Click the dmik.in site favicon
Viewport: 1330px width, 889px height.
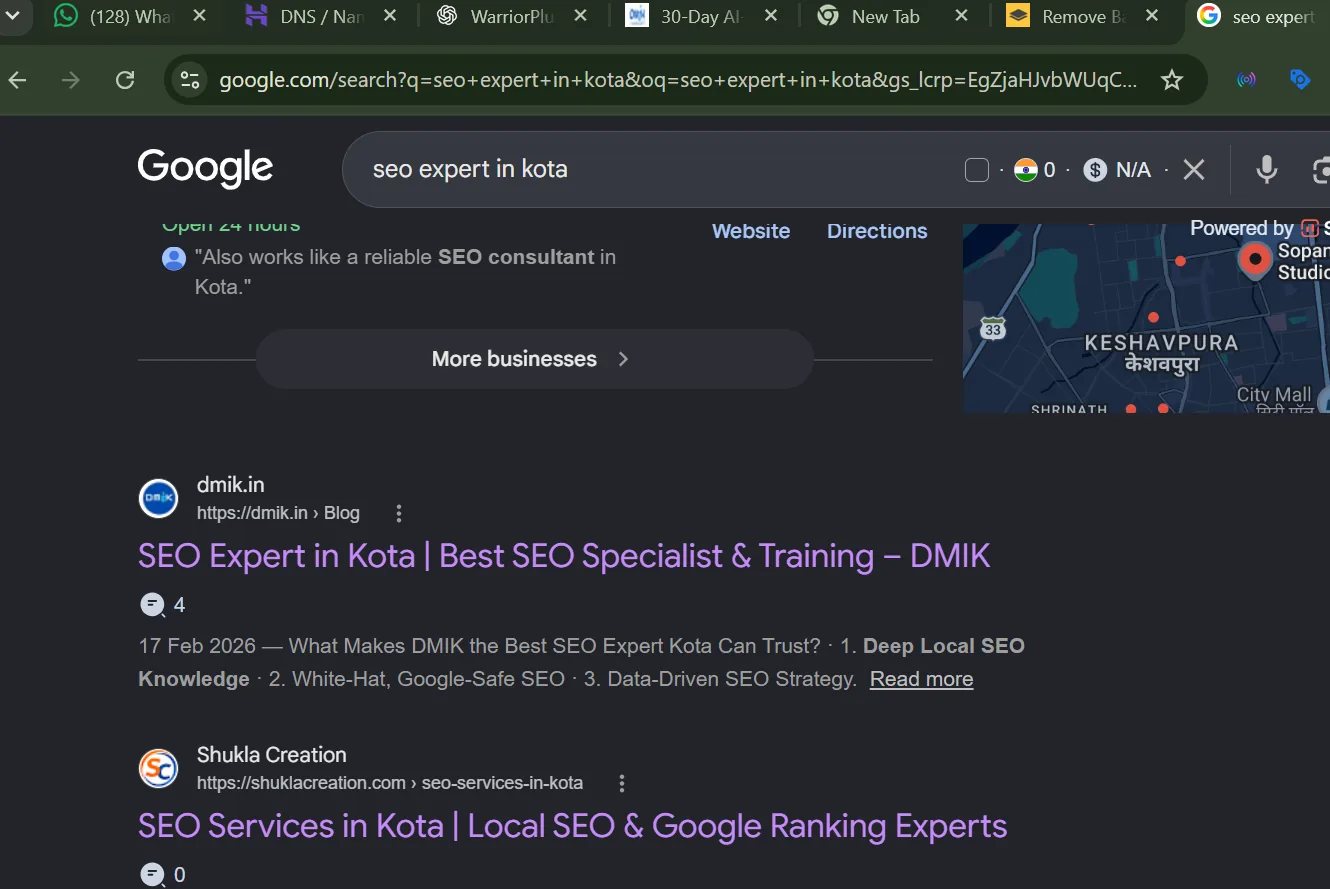pos(158,498)
